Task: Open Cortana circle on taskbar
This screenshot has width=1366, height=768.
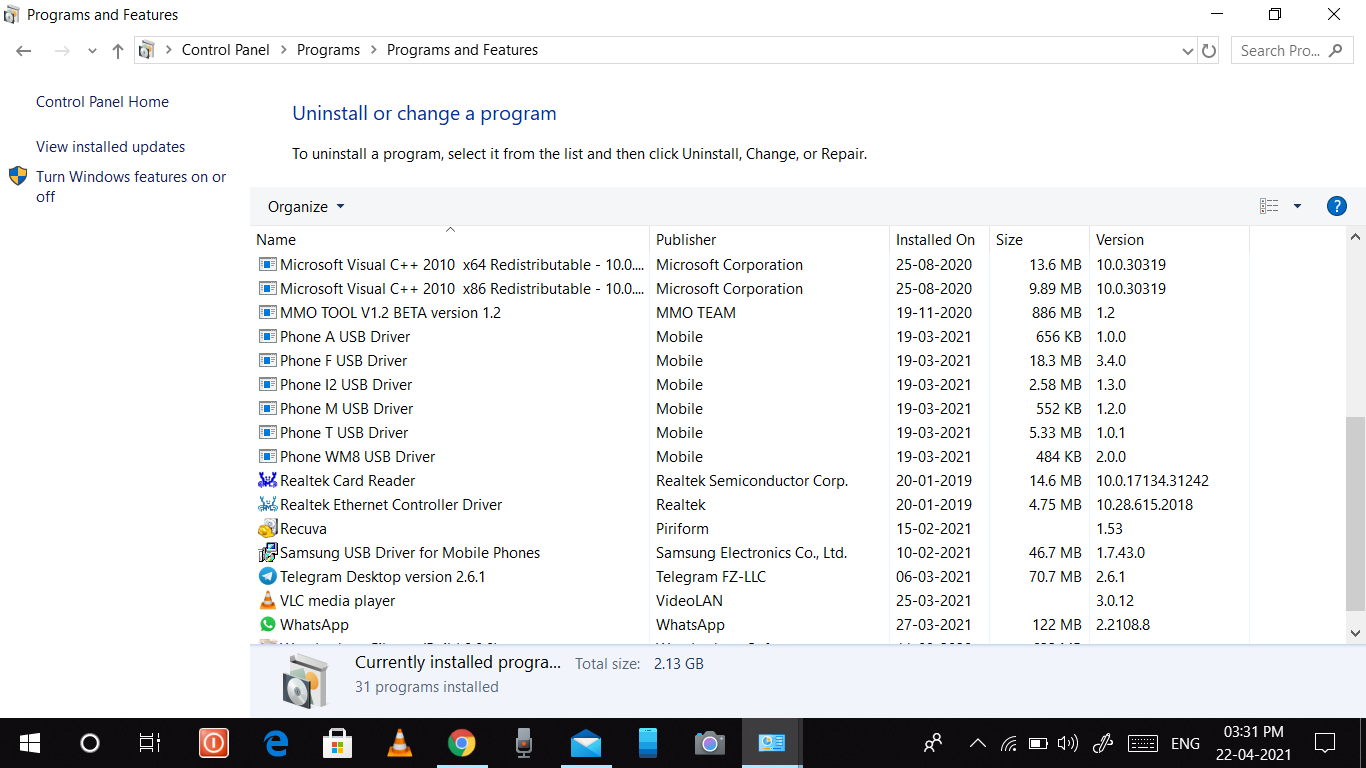Action: click(90, 743)
